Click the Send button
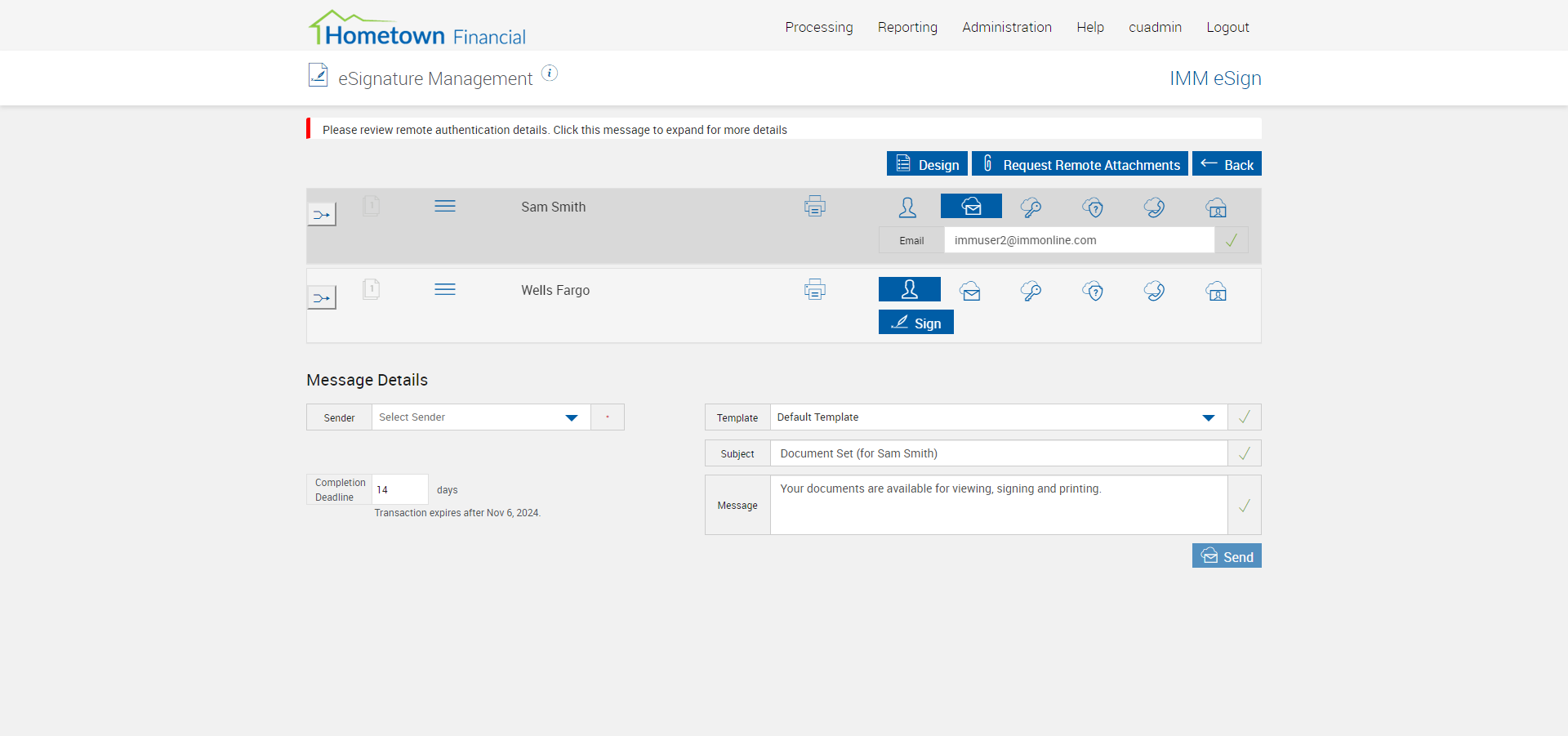 pos(1227,555)
